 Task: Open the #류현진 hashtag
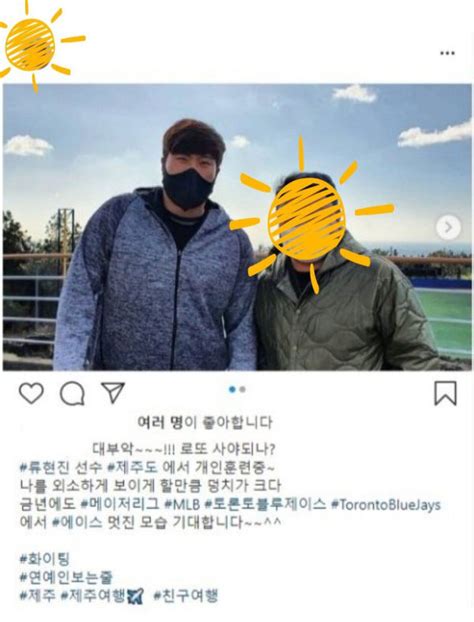[45, 467]
